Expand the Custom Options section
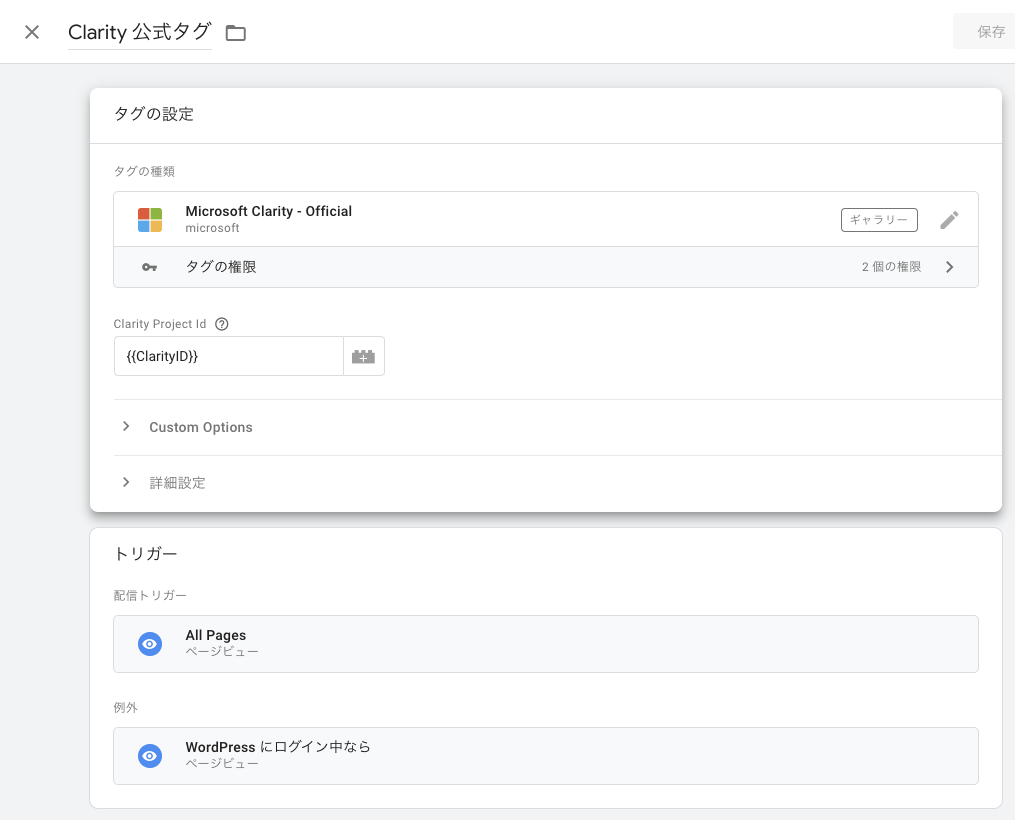 coord(201,427)
